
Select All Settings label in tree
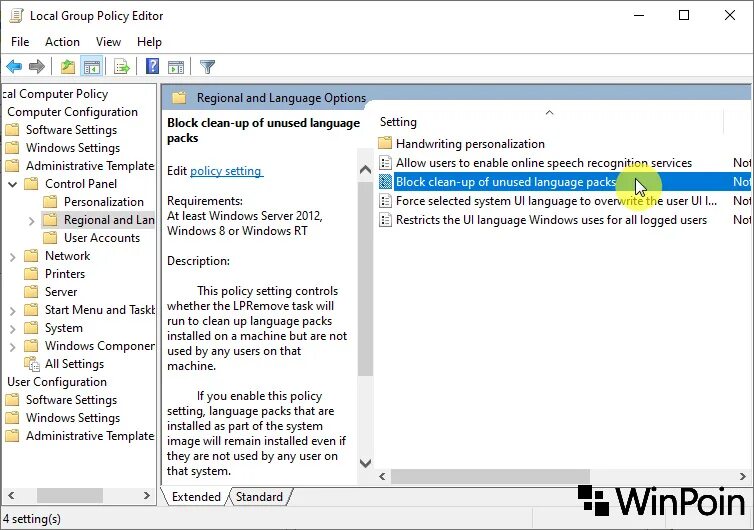(x=74, y=364)
